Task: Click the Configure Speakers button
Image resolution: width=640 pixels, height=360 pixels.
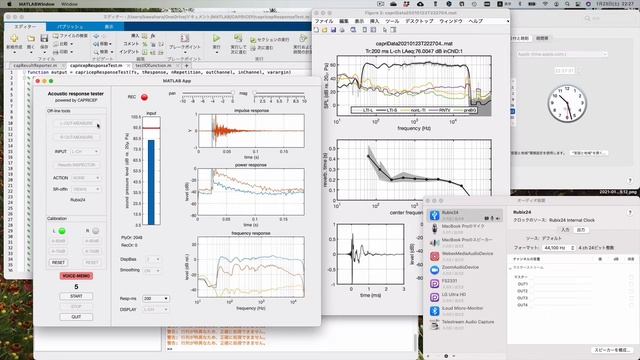Action: pyautogui.click(x=611, y=350)
